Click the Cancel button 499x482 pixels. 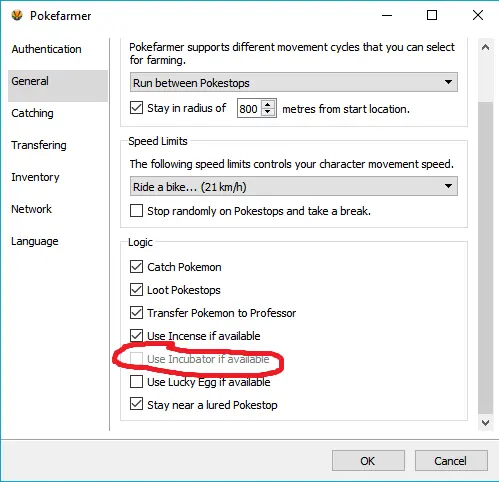(451, 461)
